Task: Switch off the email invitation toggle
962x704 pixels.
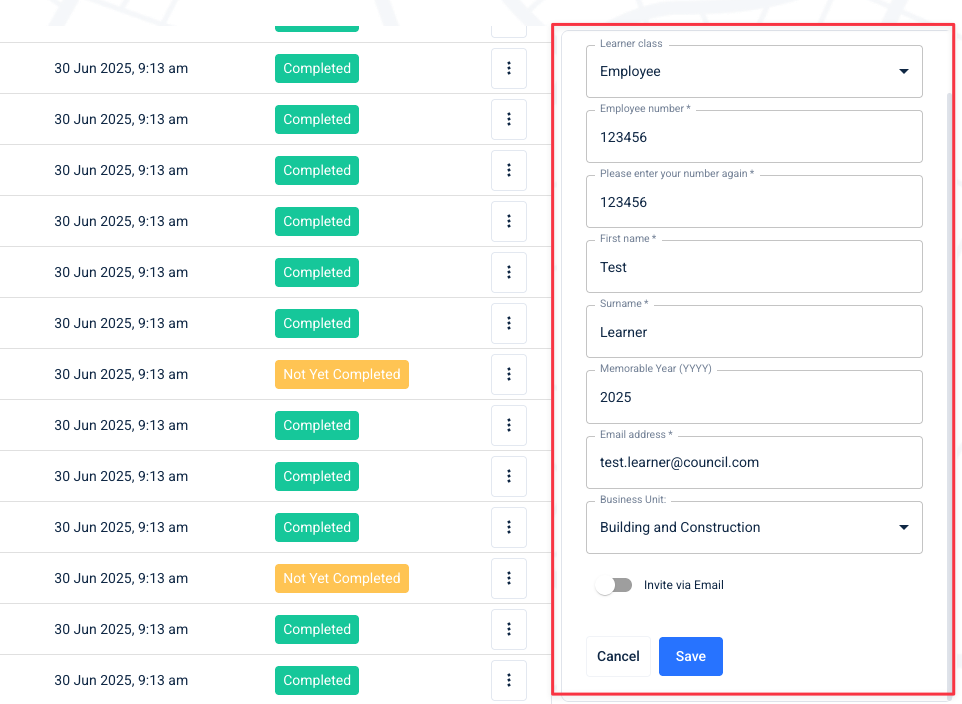Action: [x=614, y=585]
